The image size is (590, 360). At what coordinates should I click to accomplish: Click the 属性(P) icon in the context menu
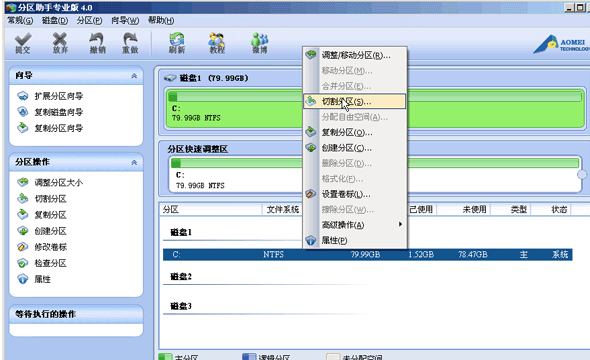click(311, 240)
